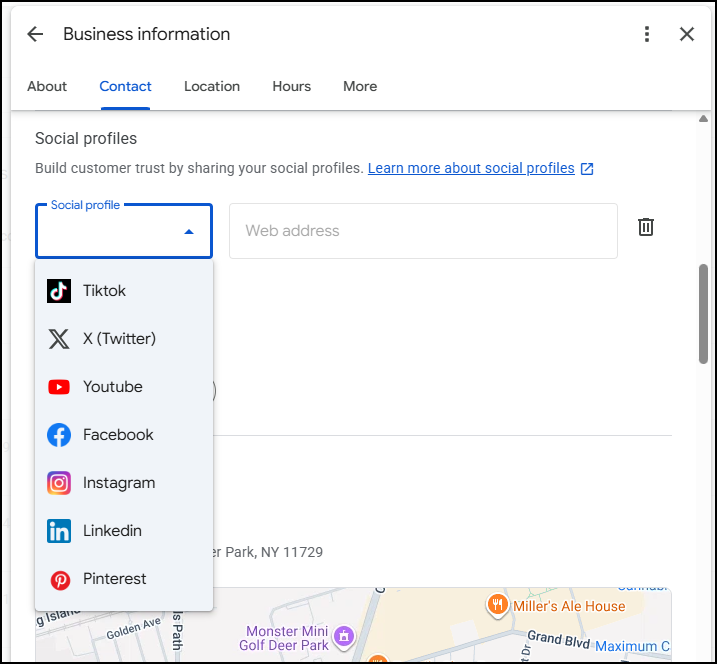The image size is (717, 664).
Task: Click the scrollbar up arrow
Action: (x=703, y=119)
